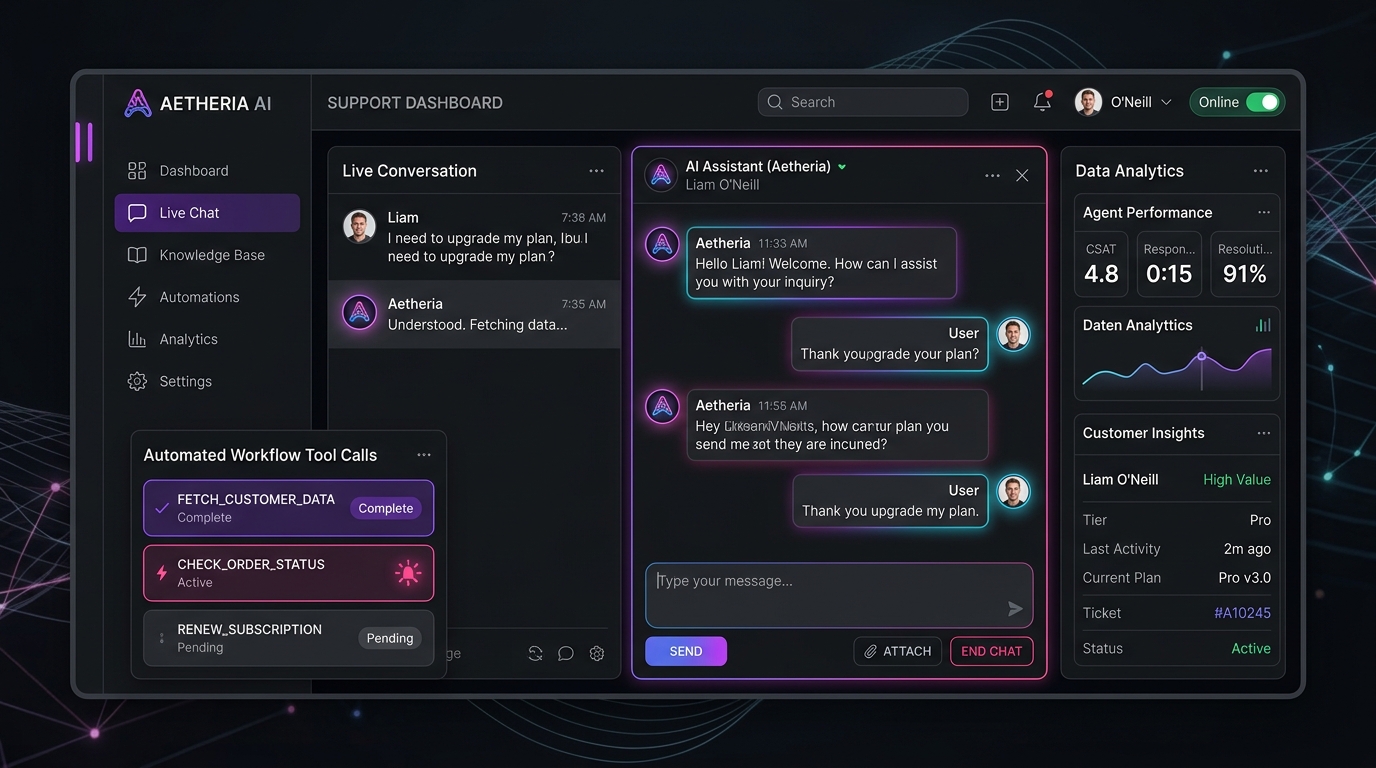Image resolution: width=1376 pixels, height=768 pixels.
Task: Click the Search input field
Action: click(863, 102)
